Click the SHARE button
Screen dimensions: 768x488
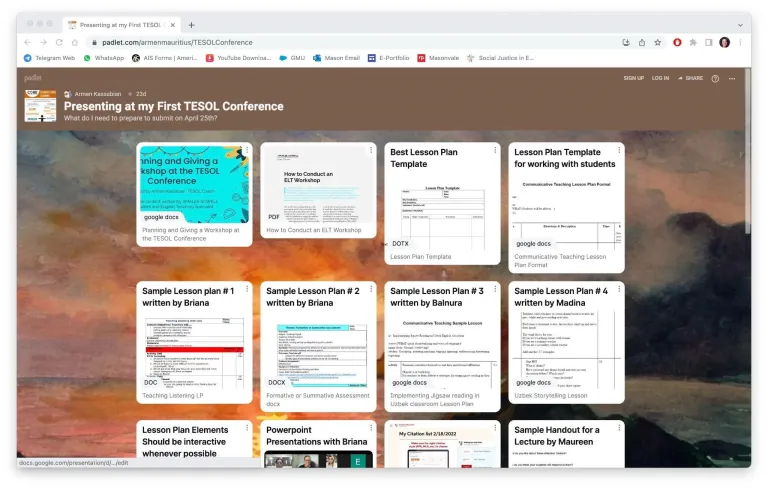(x=690, y=78)
